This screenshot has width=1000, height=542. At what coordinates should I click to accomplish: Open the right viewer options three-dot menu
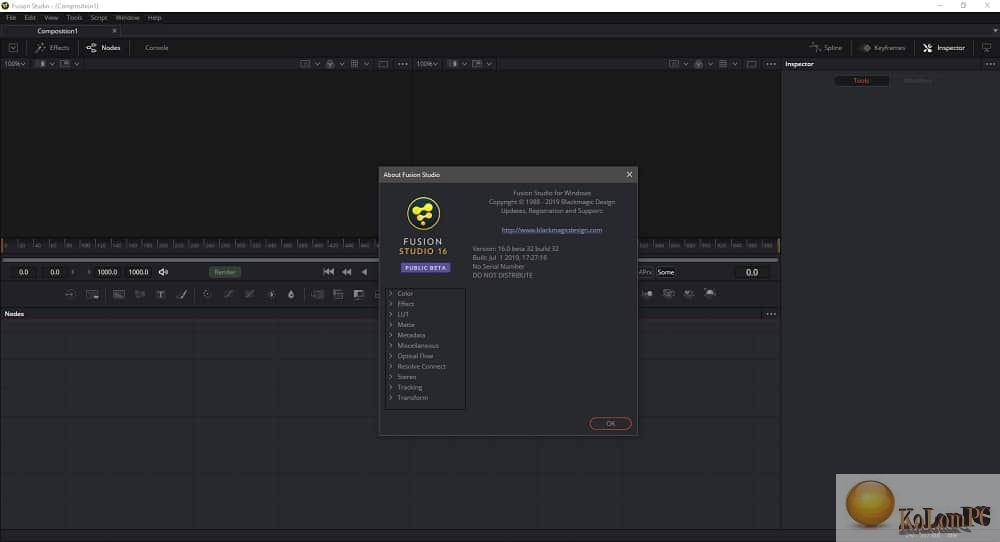click(x=770, y=64)
